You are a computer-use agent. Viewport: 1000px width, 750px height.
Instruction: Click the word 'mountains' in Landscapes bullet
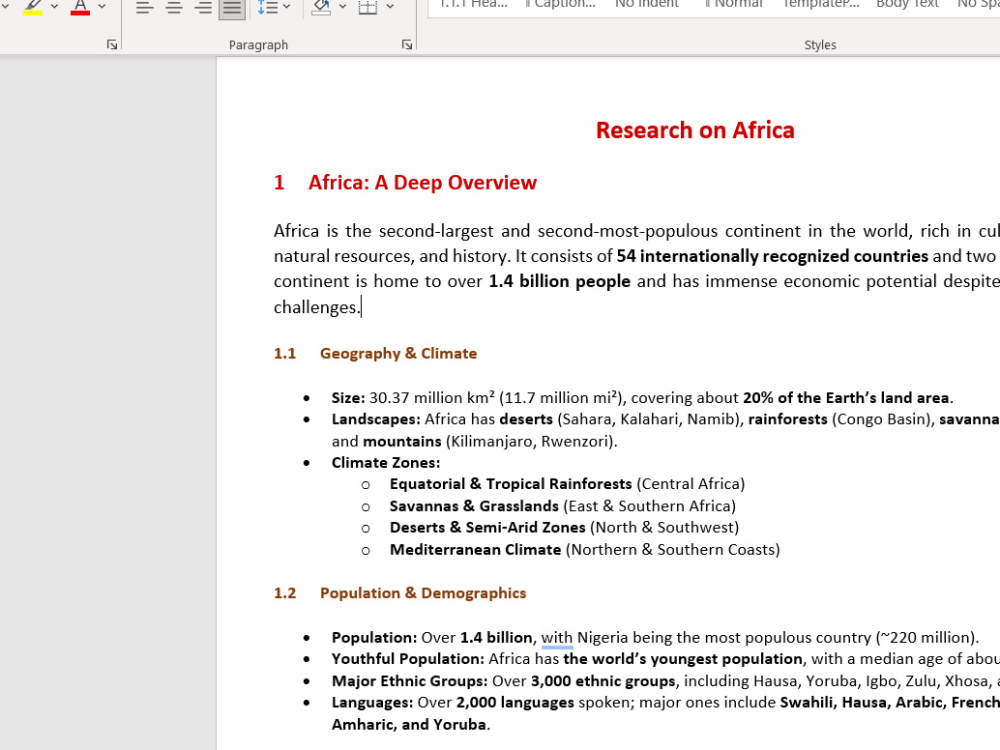pos(402,442)
